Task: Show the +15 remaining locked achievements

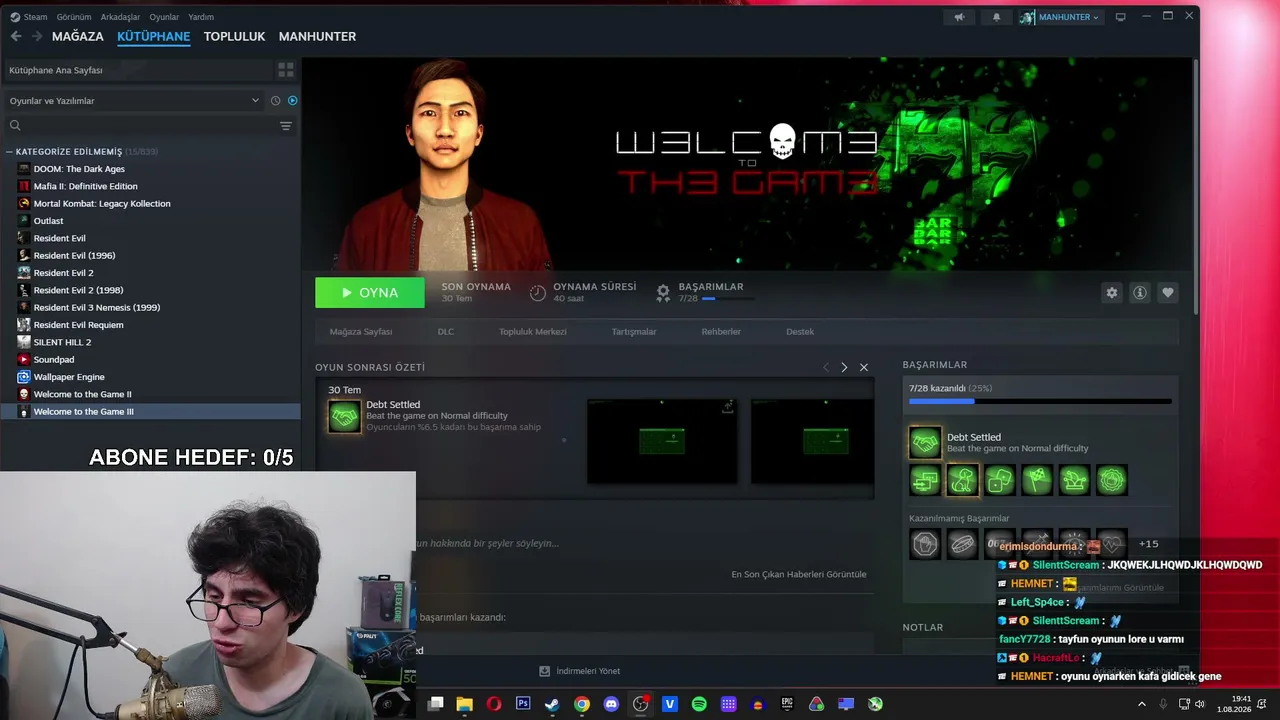Action: (x=1148, y=544)
